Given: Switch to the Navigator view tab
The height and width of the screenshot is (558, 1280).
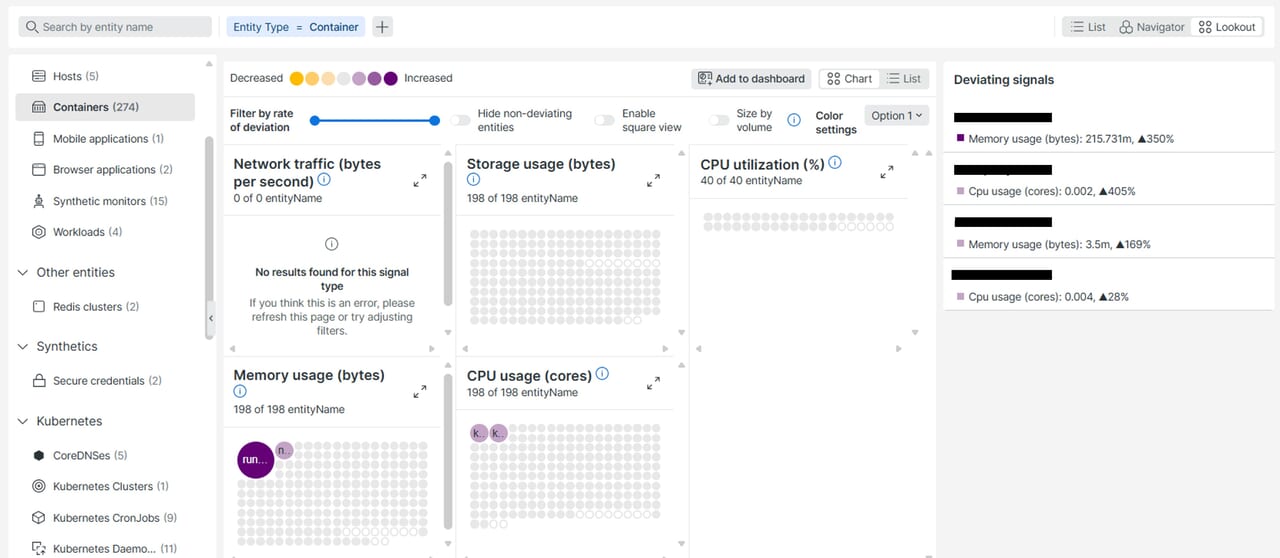Looking at the screenshot, I should 1152,27.
